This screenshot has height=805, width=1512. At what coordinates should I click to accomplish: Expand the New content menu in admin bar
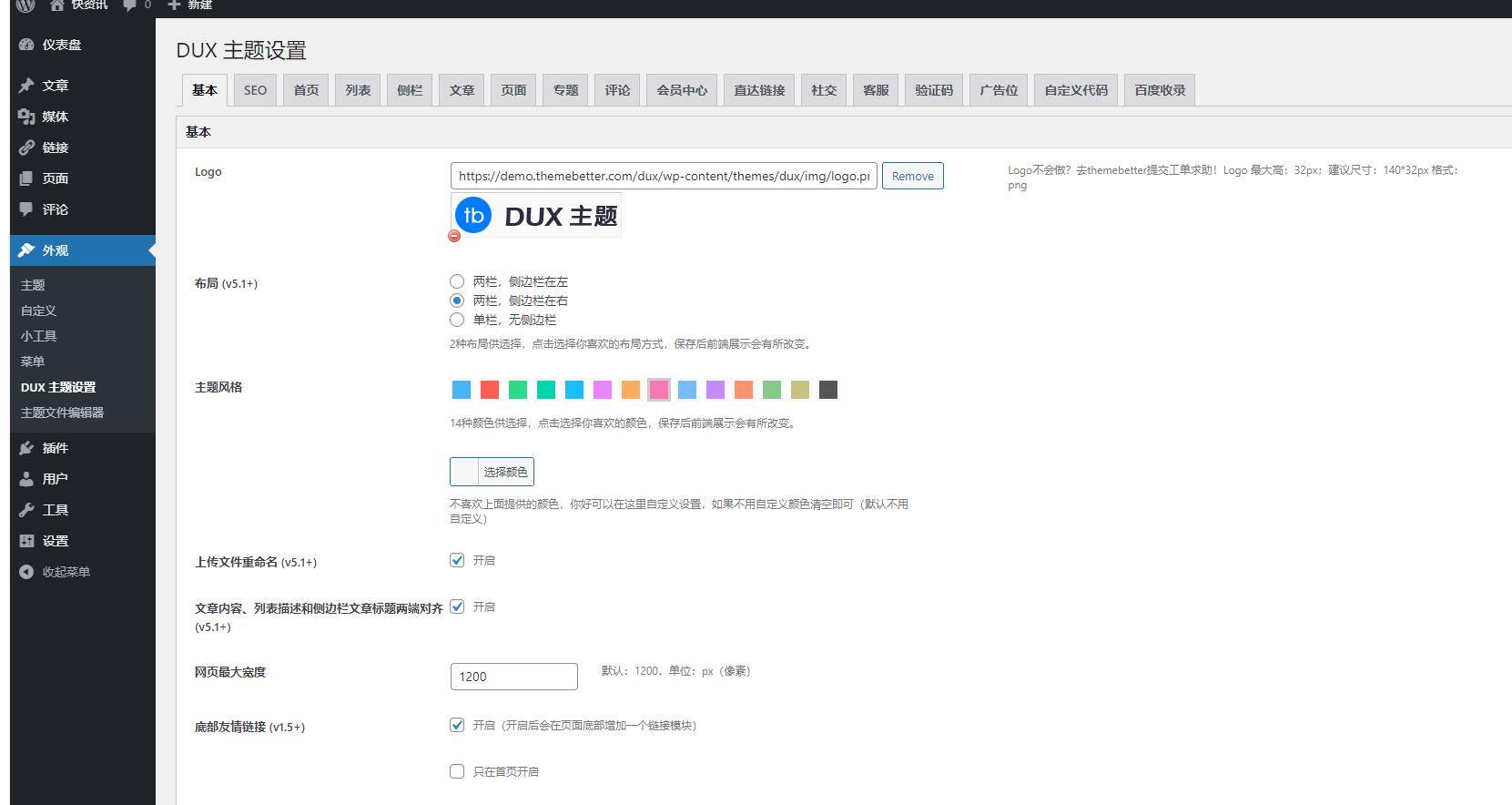(190, 5)
